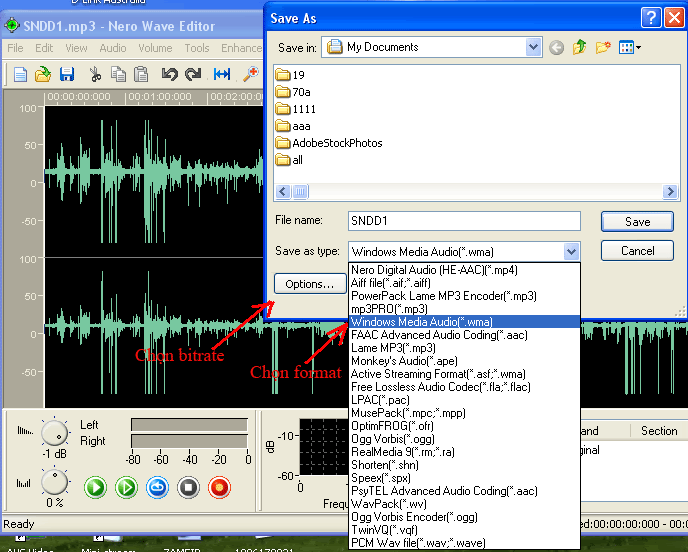Screen dimensions: 688x552
Task: Click the New file toolbar icon
Action: tap(20, 74)
